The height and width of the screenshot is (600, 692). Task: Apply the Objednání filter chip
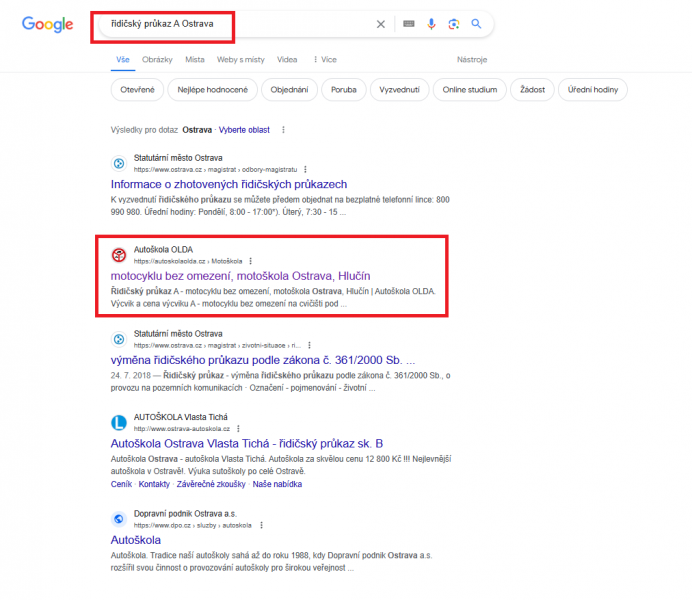click(289, 90)
